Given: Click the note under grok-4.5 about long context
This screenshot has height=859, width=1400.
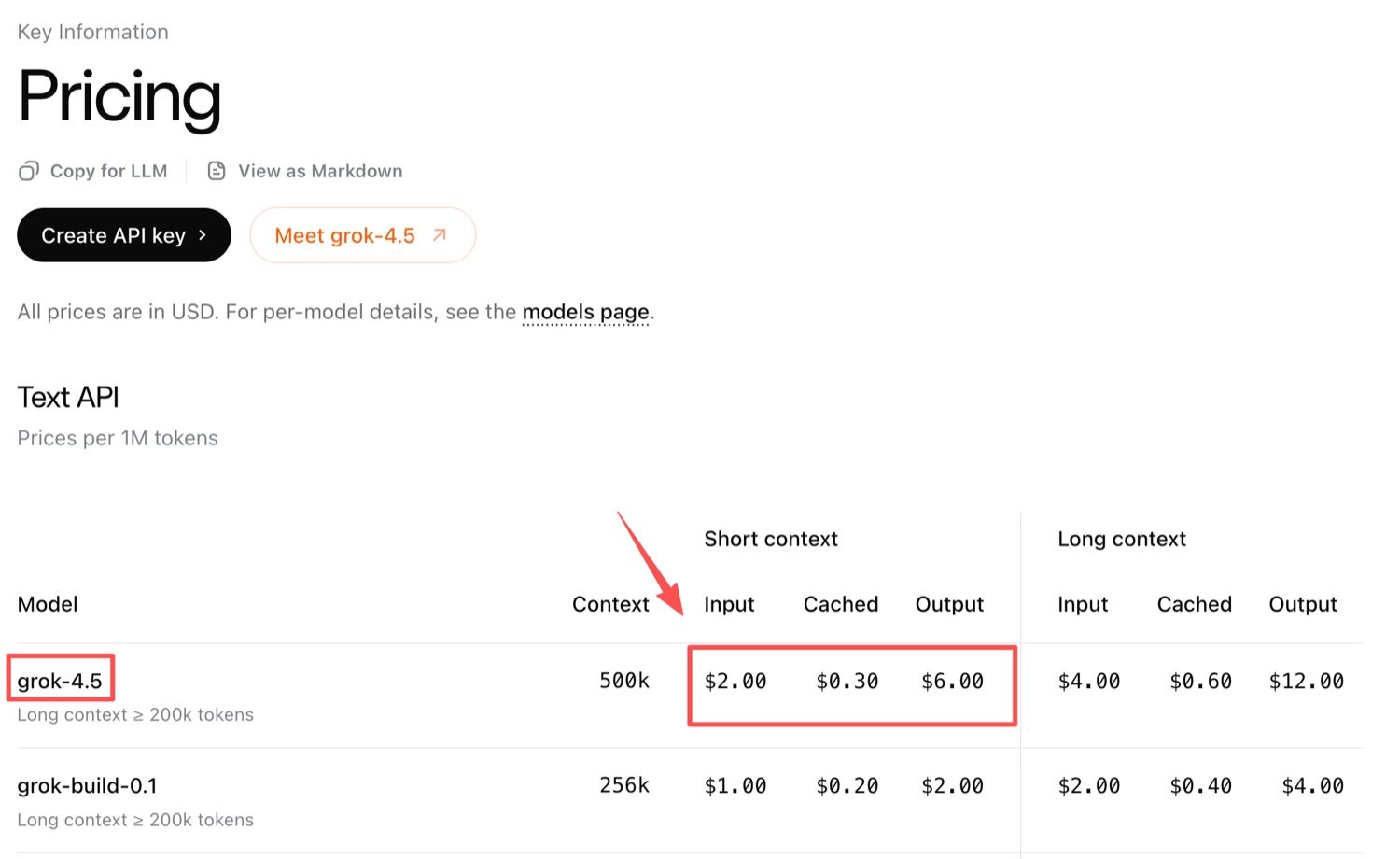Looking at the screenshot, I should (x=135, y=714).
